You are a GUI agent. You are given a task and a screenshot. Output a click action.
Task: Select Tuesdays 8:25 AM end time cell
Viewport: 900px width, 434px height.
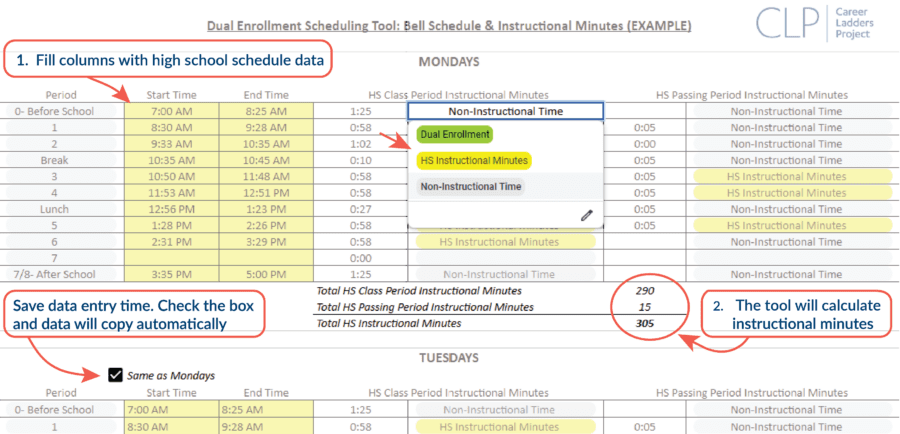[266, 410]
